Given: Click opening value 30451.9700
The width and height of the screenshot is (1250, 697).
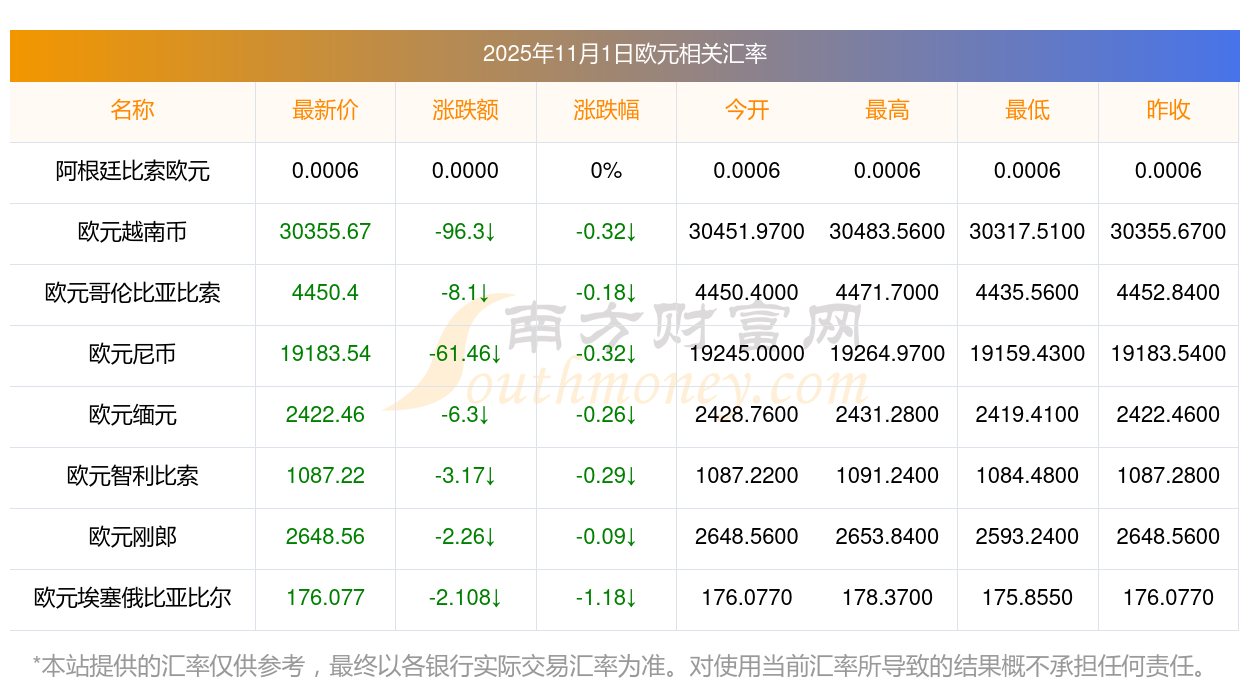Looking at the screenshot, I should point(746,232).
